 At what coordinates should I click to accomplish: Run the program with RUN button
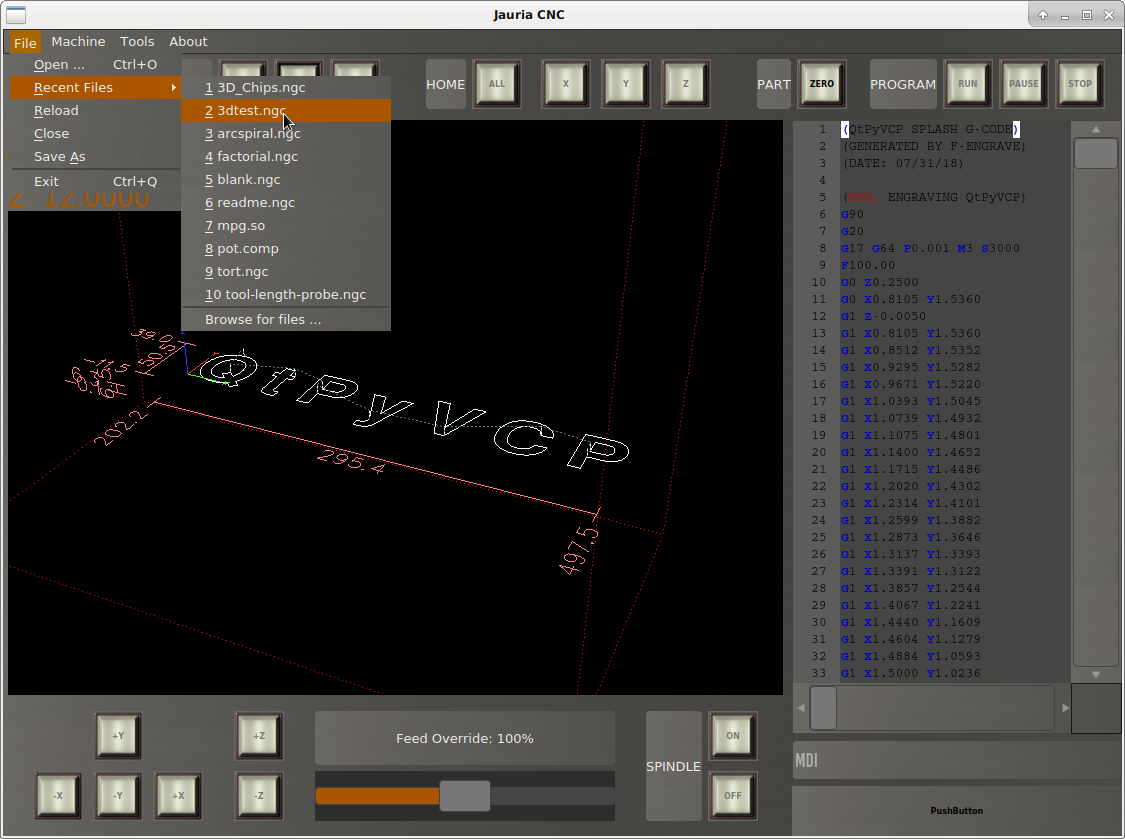pos(968,84)
